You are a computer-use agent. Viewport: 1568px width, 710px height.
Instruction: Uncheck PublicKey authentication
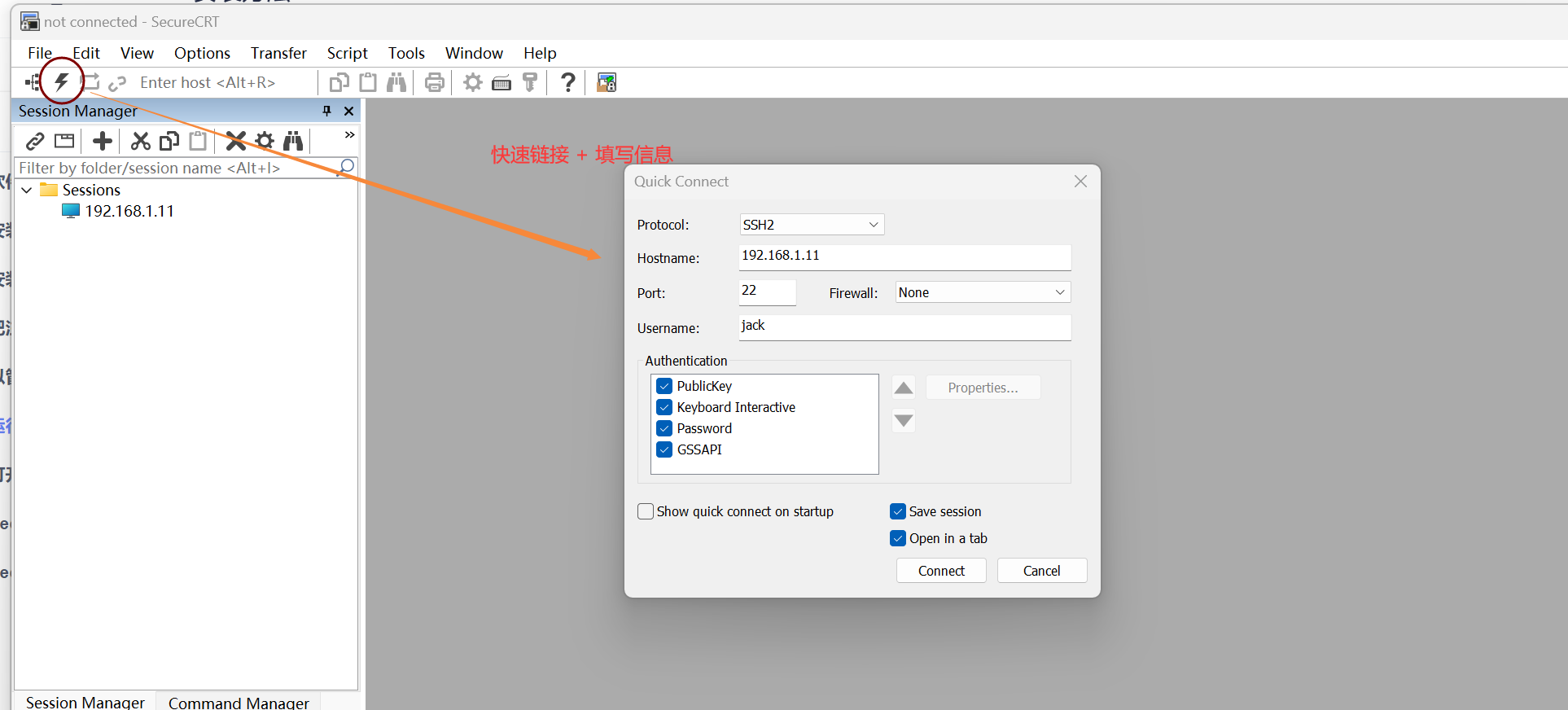coord(664,386)
